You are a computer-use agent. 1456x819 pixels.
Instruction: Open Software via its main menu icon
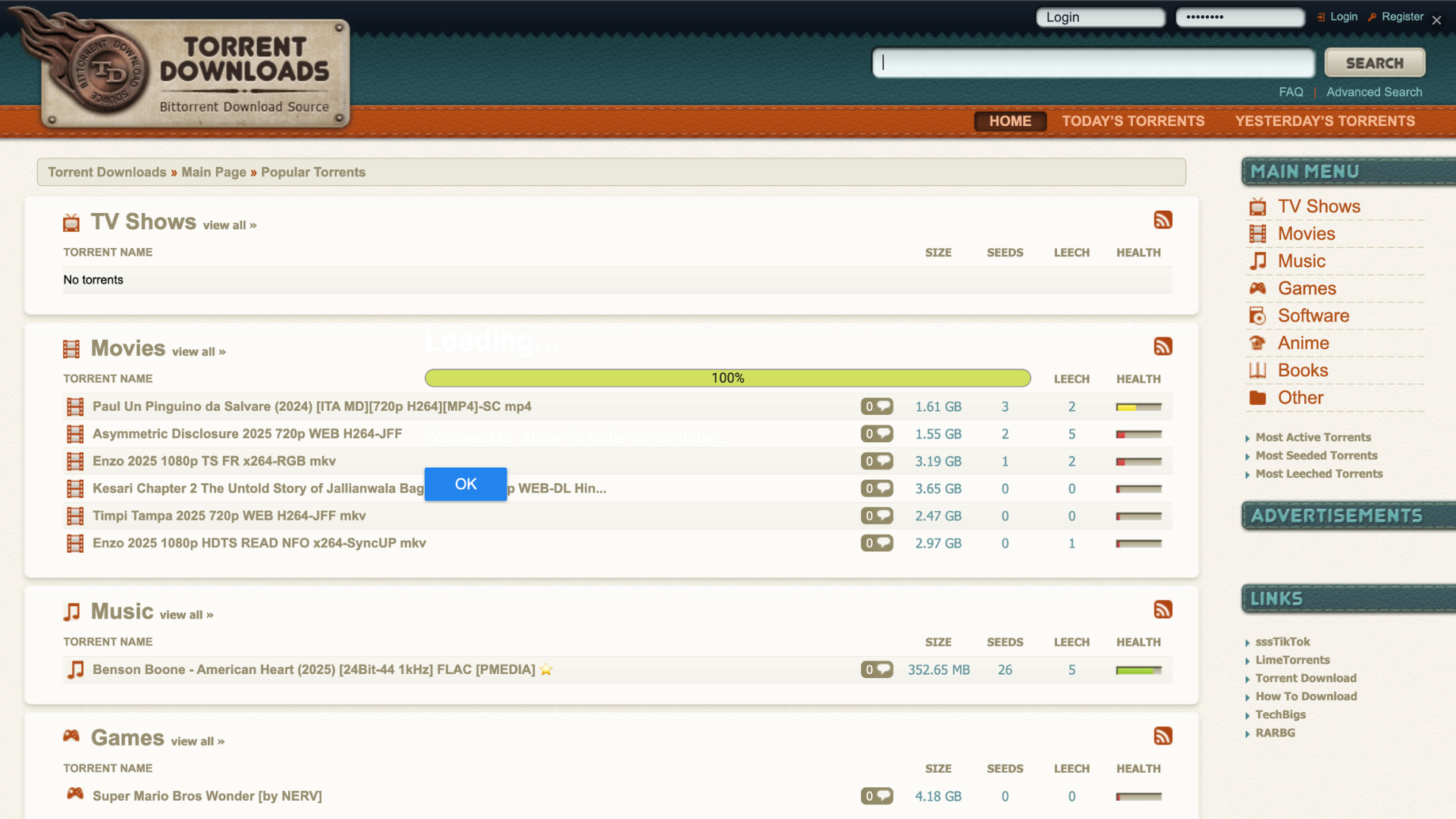tap(1258, 315)
